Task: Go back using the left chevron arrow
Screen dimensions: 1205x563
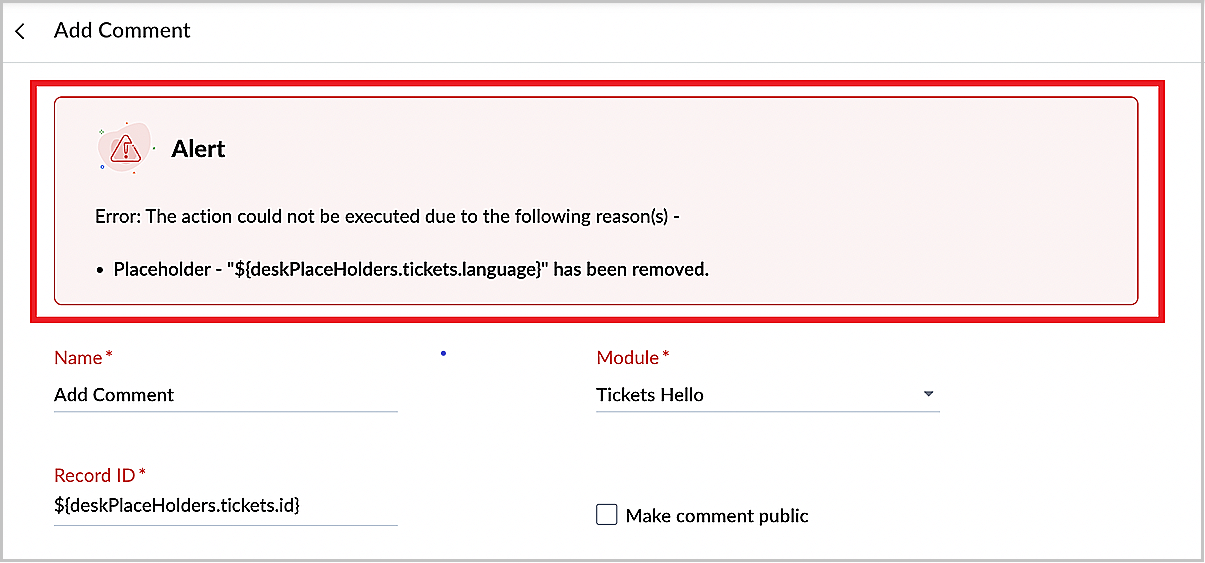Action: click(21, 32)
